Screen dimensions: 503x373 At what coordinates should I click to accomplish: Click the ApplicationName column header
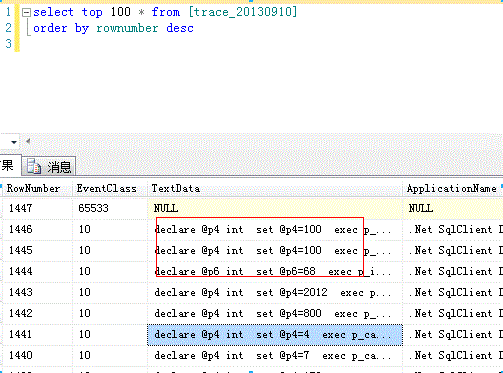(453, 189)
